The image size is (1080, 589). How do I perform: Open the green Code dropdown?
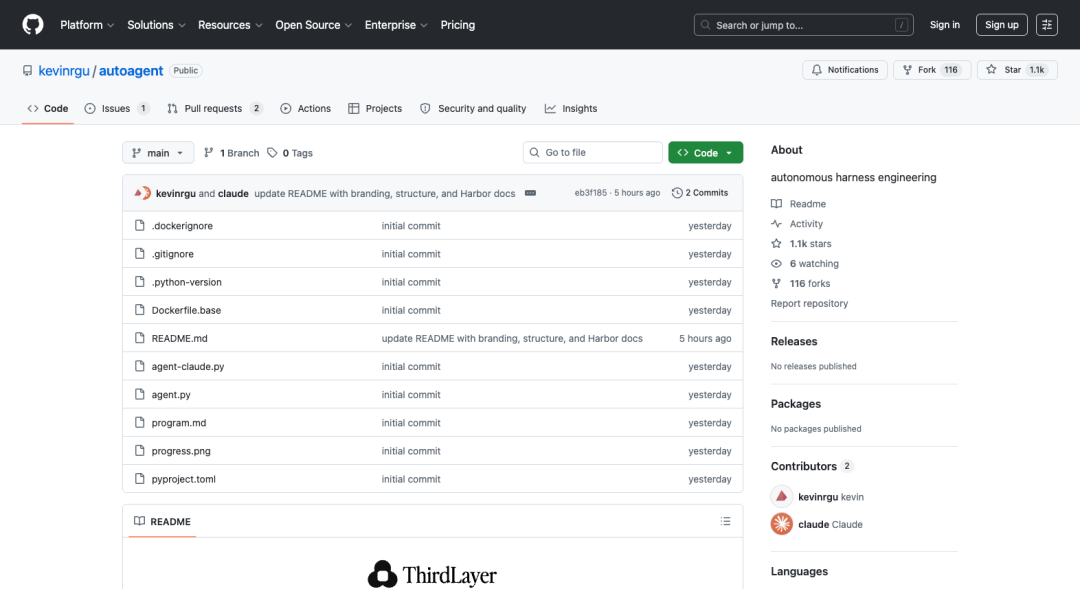click(x=705, y=152)
